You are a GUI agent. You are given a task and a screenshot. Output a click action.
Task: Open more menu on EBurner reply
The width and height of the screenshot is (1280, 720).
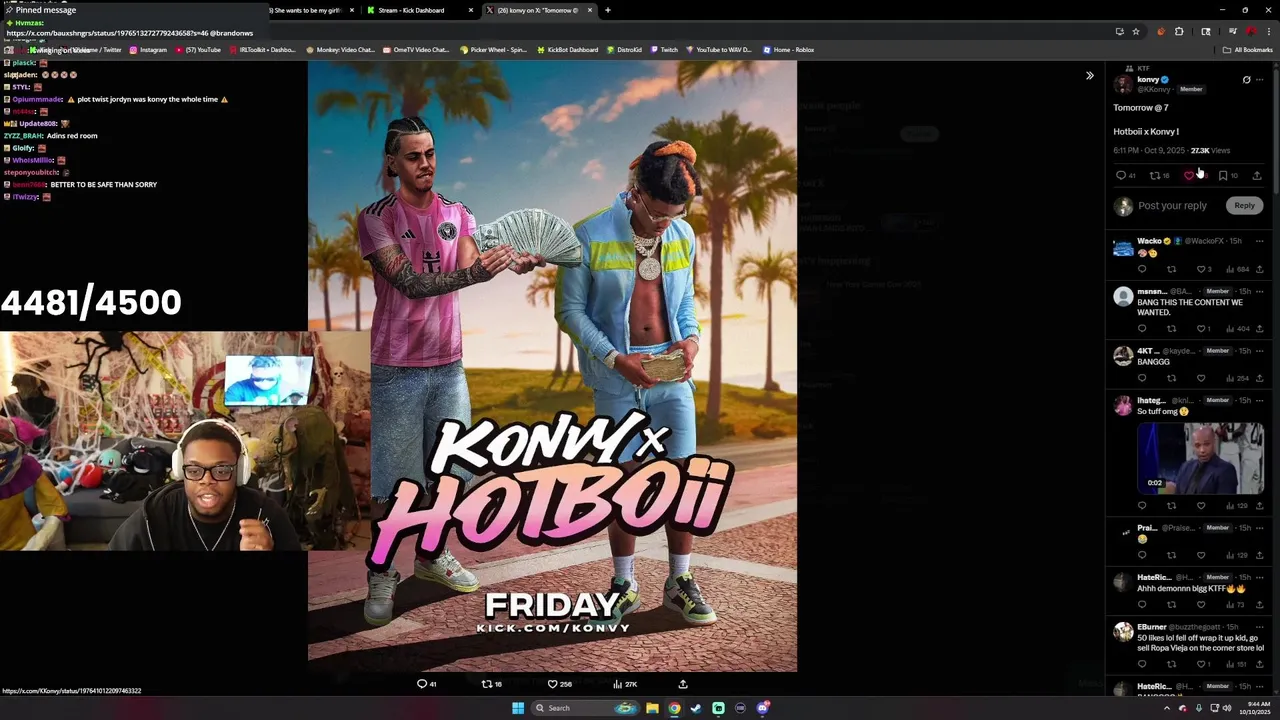[1260, 627]
